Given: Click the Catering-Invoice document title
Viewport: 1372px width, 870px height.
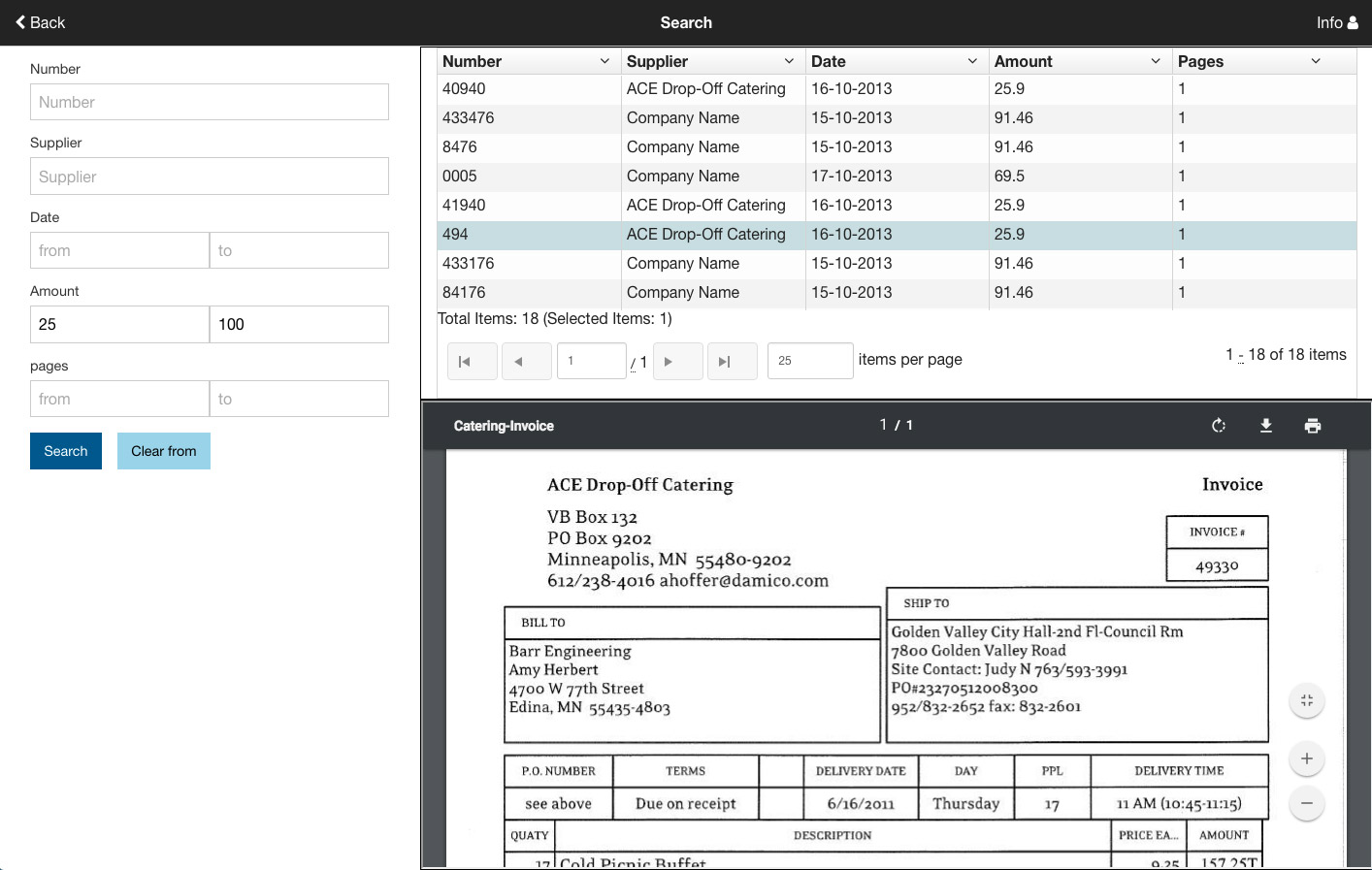Looking at the screenshot, I should point(504,426).
